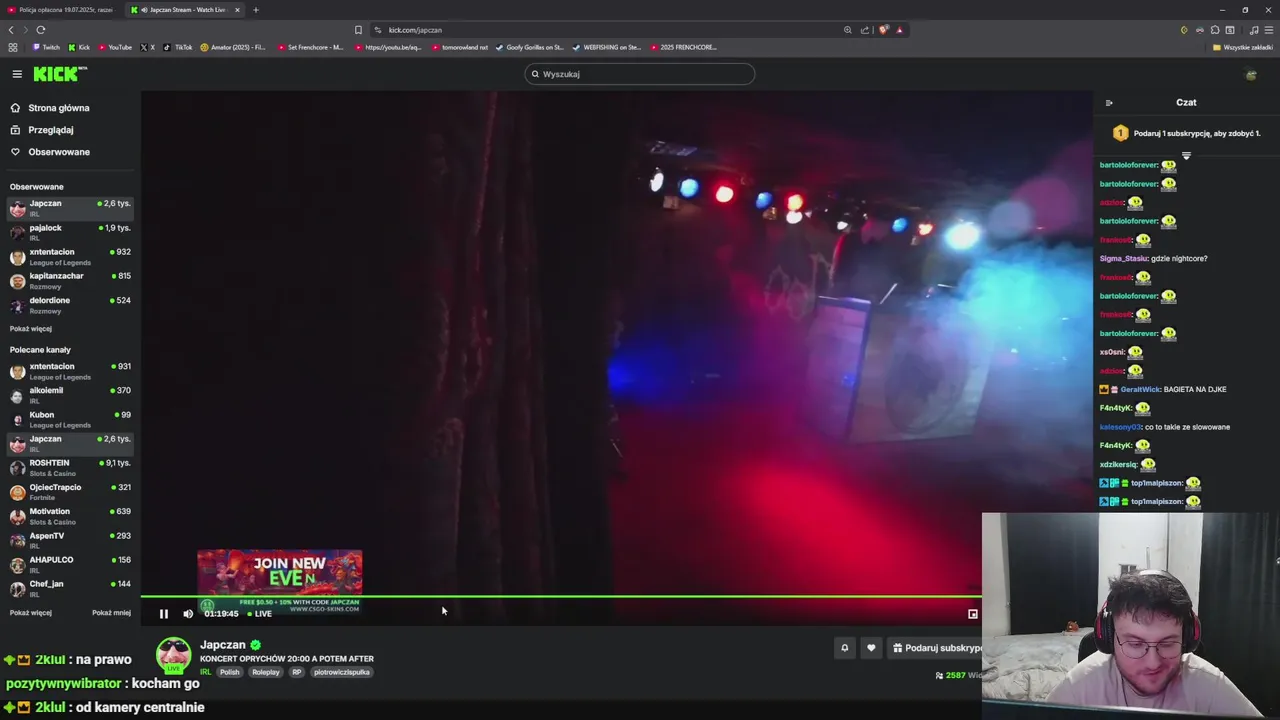The height and width of the screenshot is (720, 1280).
Task: Click xdzikersiq username in chat
Action: (x=1118, y=465)
